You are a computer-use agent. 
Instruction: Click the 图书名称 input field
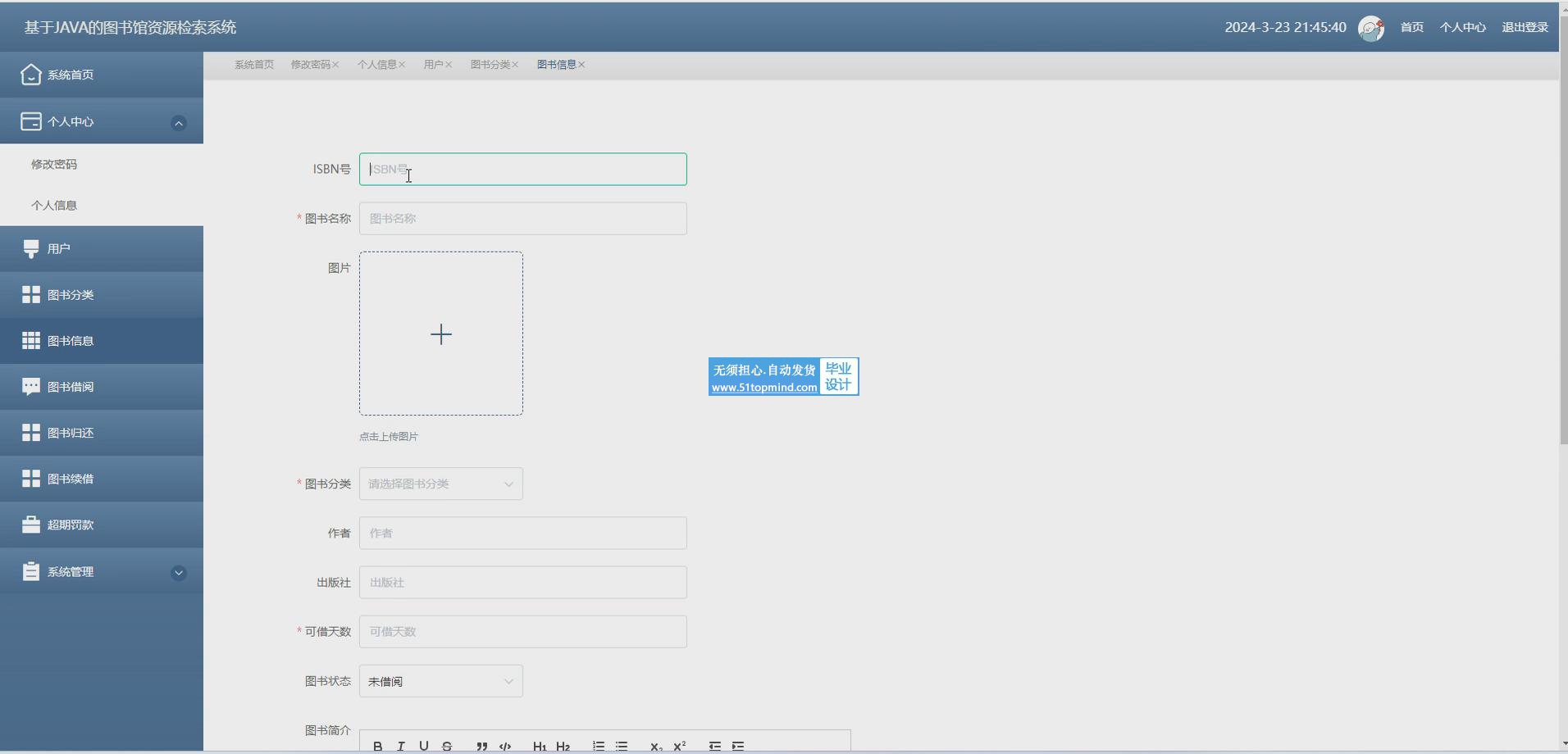click(523, 219)
